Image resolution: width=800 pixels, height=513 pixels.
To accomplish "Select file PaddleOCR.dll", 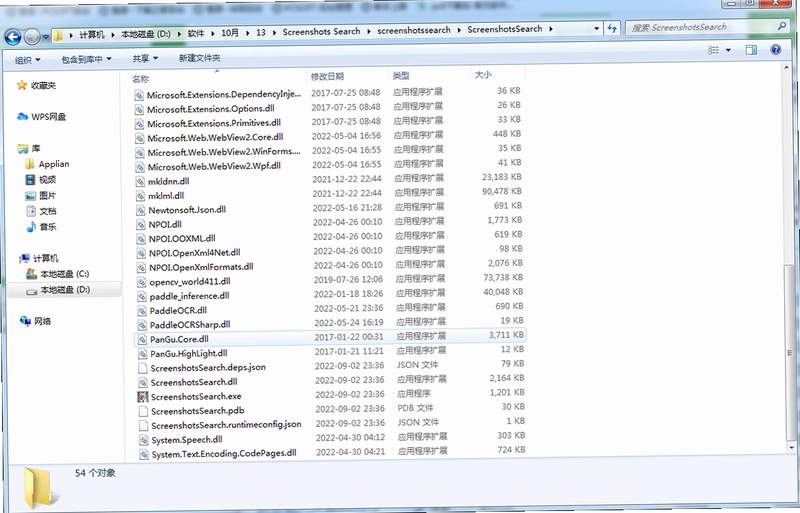I will [x=178, y=310].
